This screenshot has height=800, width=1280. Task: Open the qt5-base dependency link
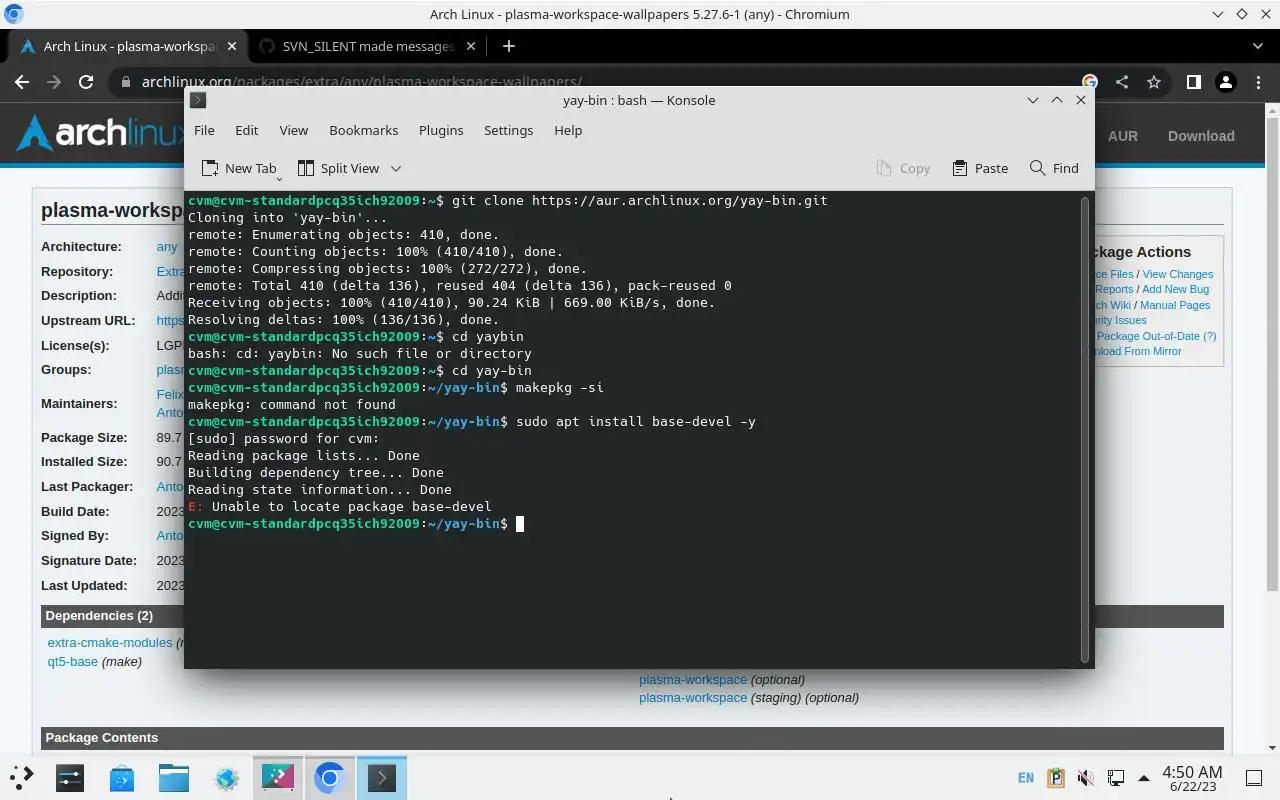pos(73,661)
